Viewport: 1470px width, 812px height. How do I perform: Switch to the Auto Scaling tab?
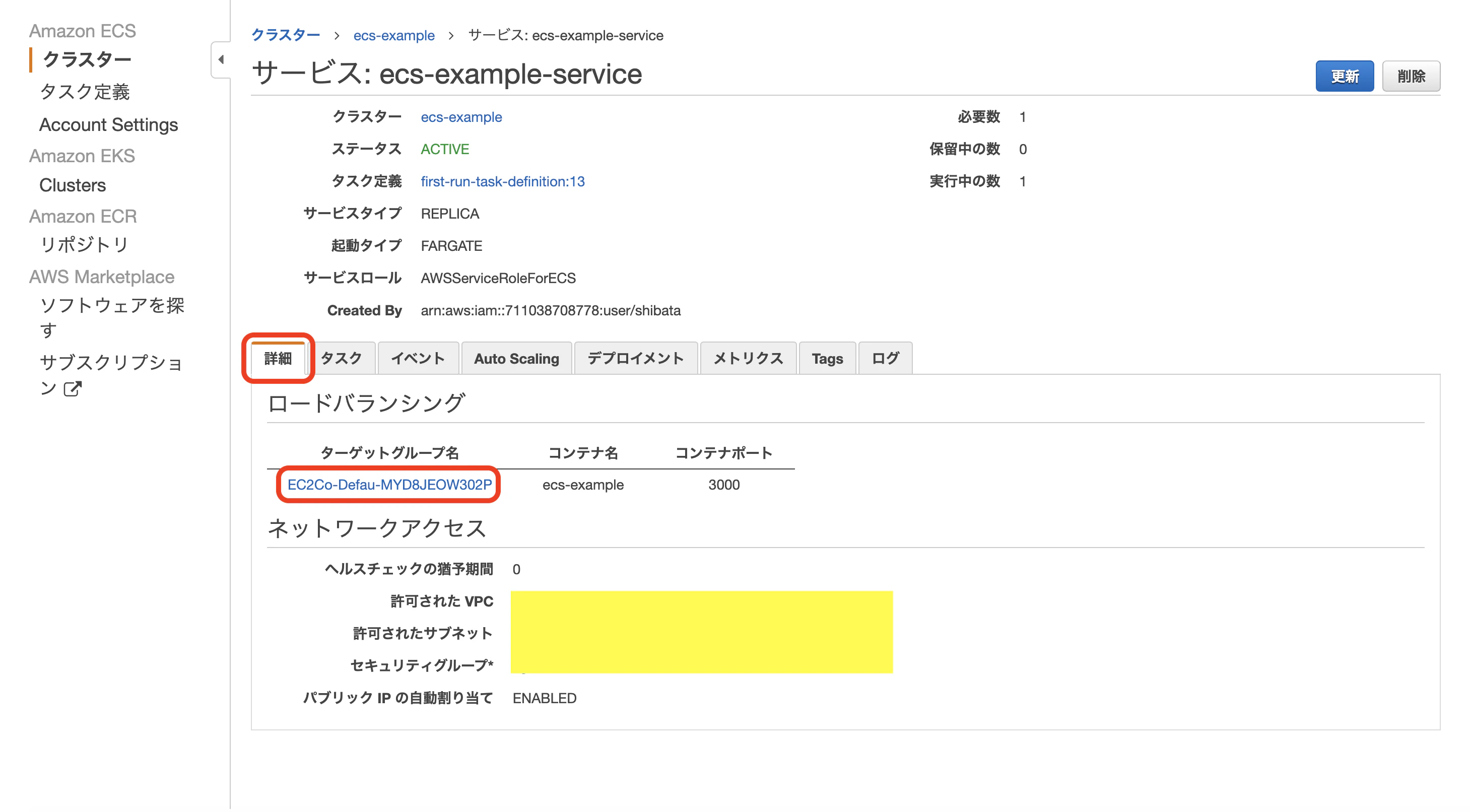[x=516, y=358]
